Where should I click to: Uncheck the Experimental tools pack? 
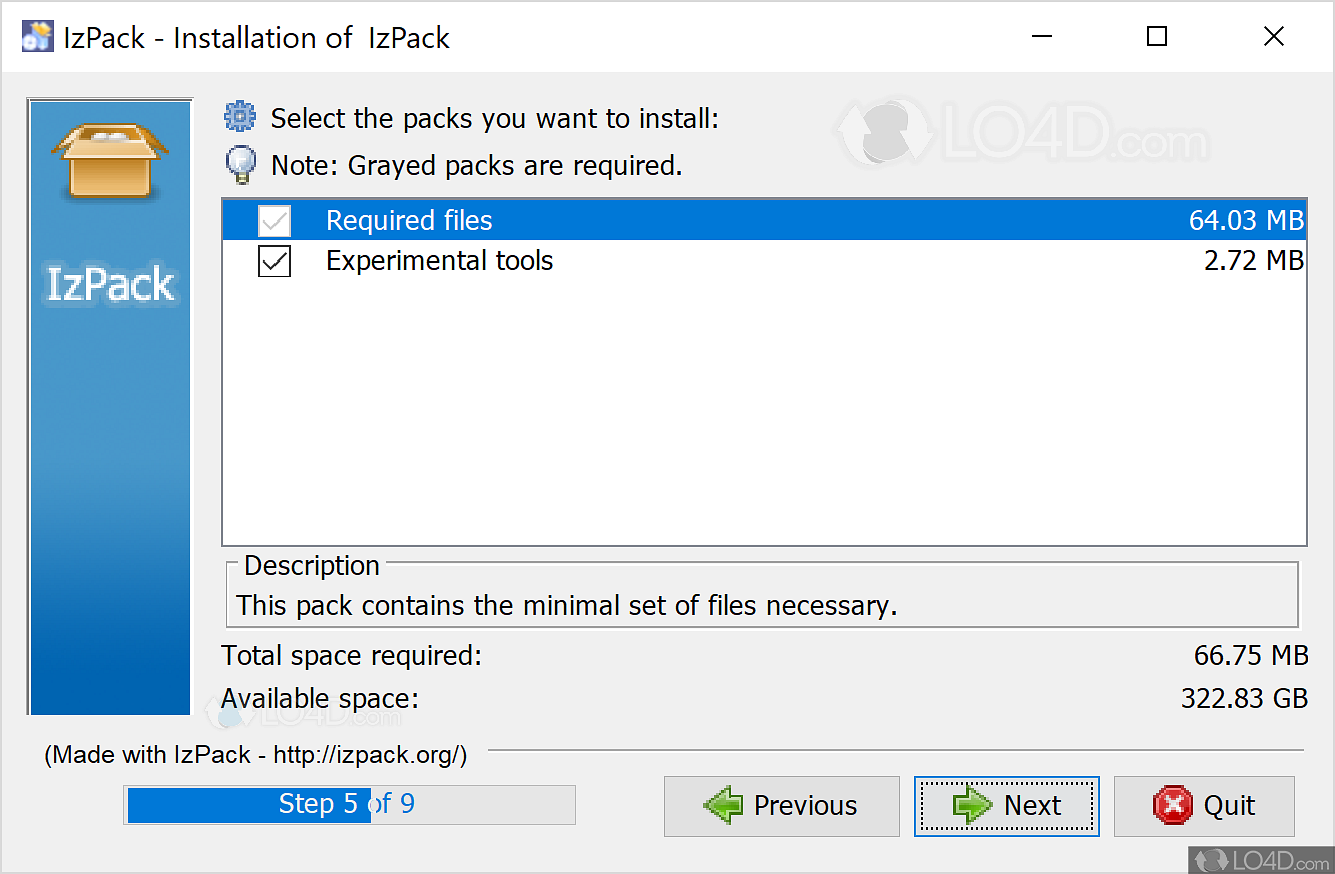click(x=274, y=260)
